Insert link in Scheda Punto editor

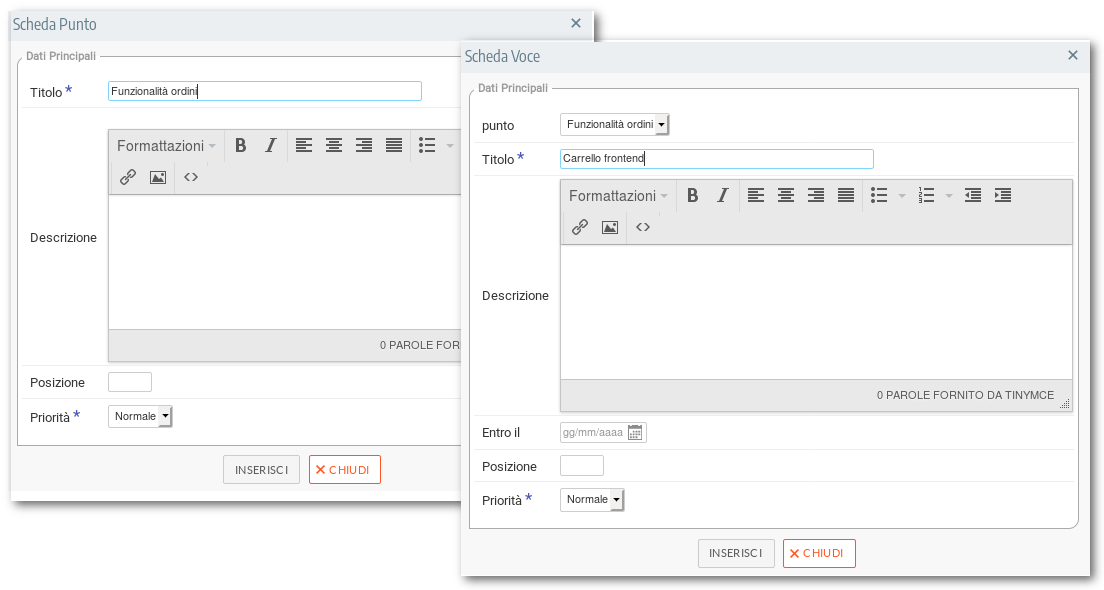tap(128, 177)
